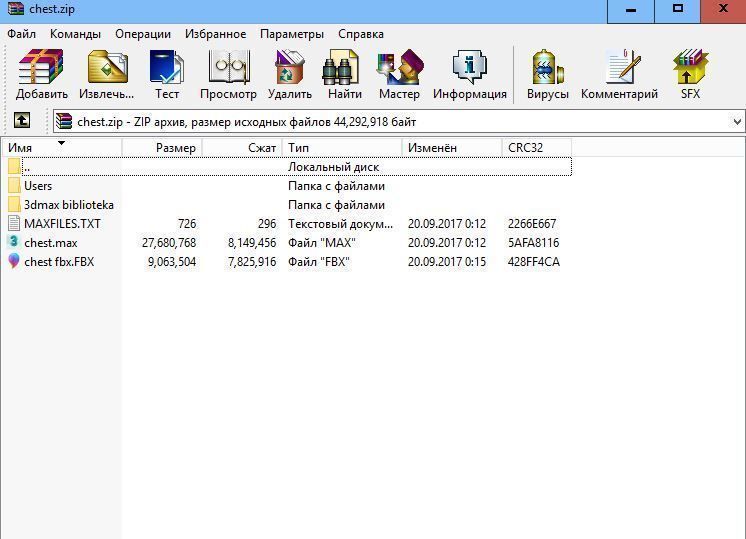Viewport: 746px width, 539px height.
Task: Close the chest.zip window
Action: (723, 10)
